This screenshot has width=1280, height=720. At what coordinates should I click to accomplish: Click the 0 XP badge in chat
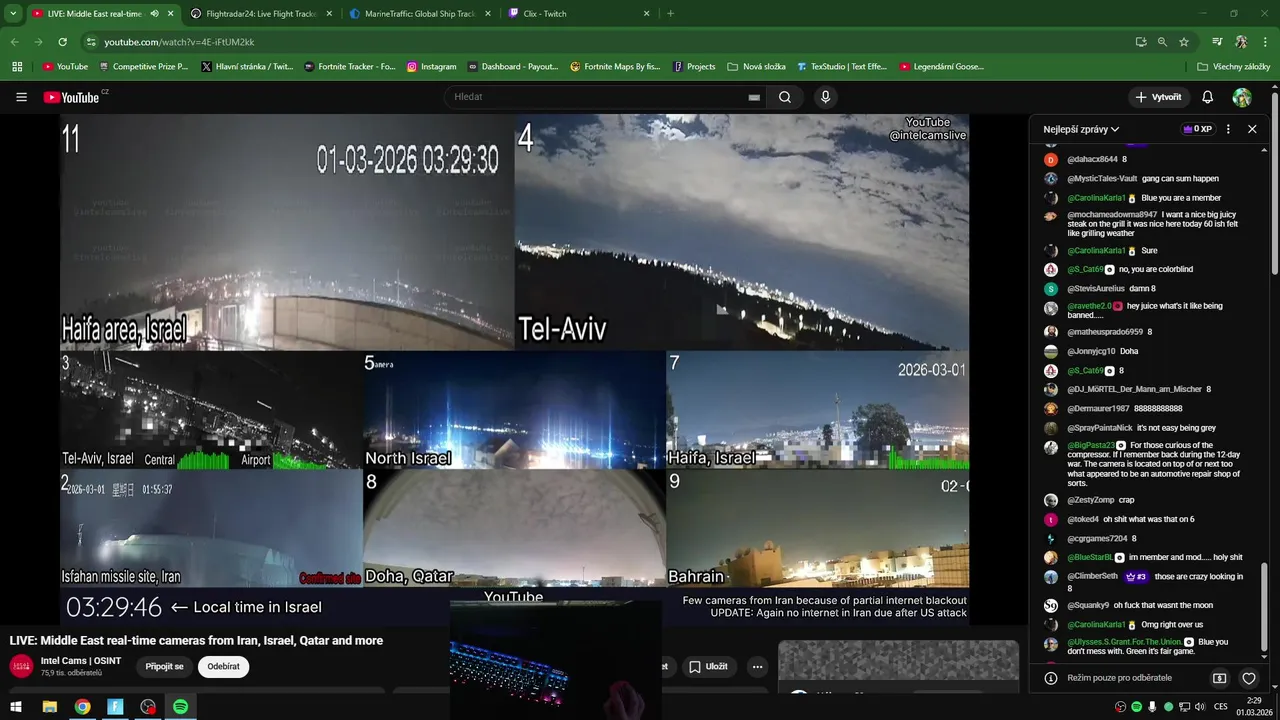[x=1197, y=129]
